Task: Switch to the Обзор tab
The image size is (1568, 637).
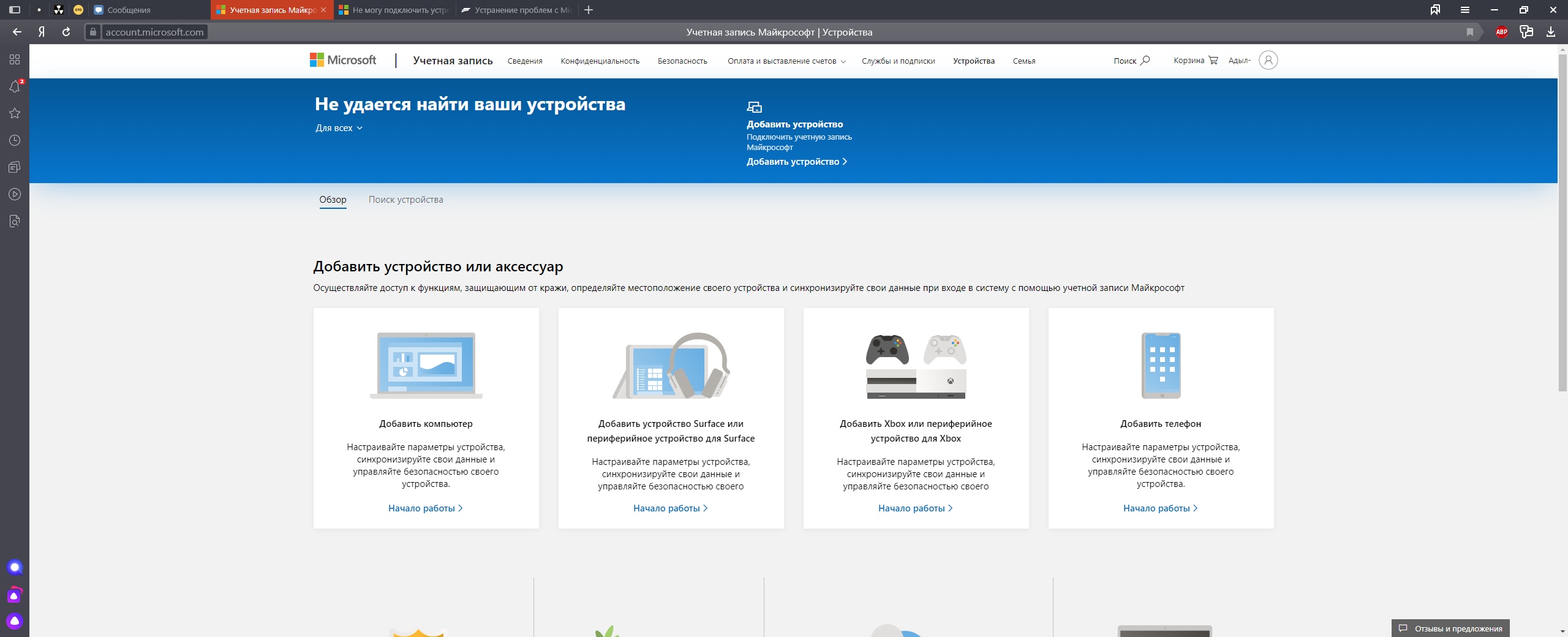Action: click(333, 200)
